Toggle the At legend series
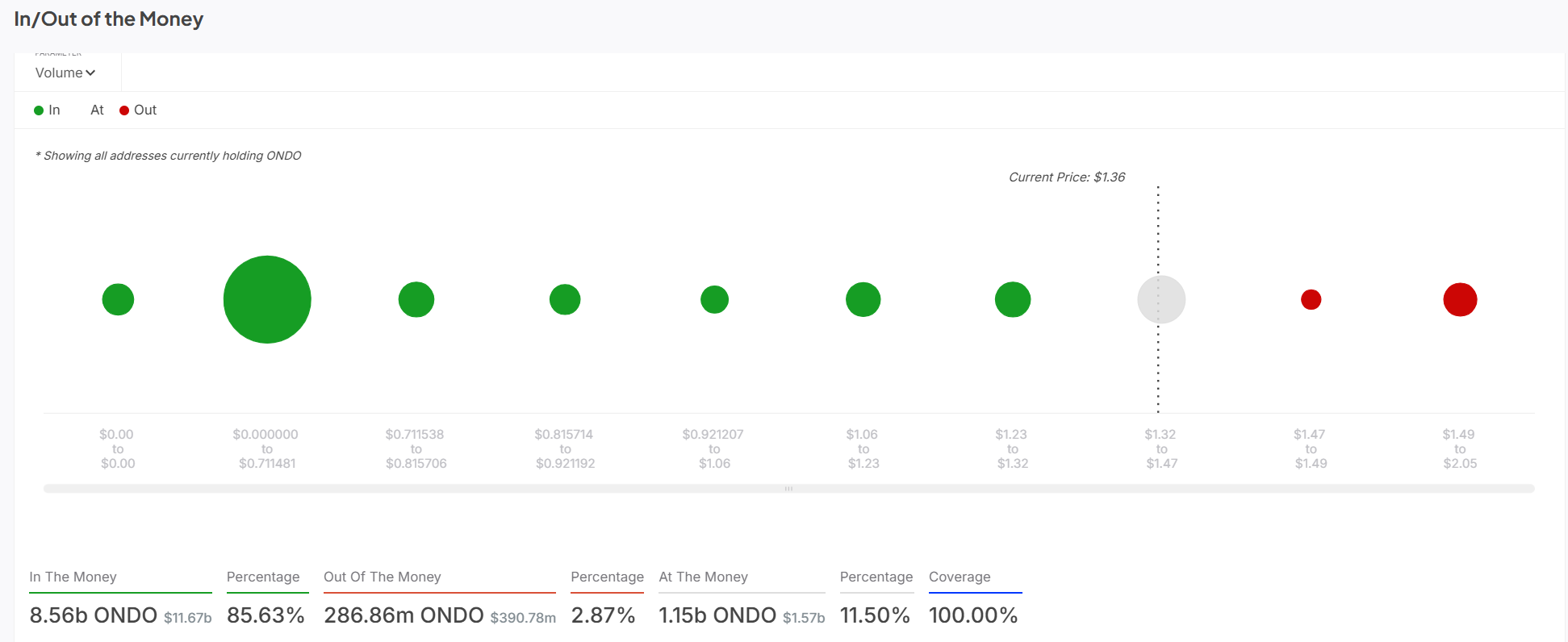Viewport: 1568px width, 642px height. tap(96, 110)
